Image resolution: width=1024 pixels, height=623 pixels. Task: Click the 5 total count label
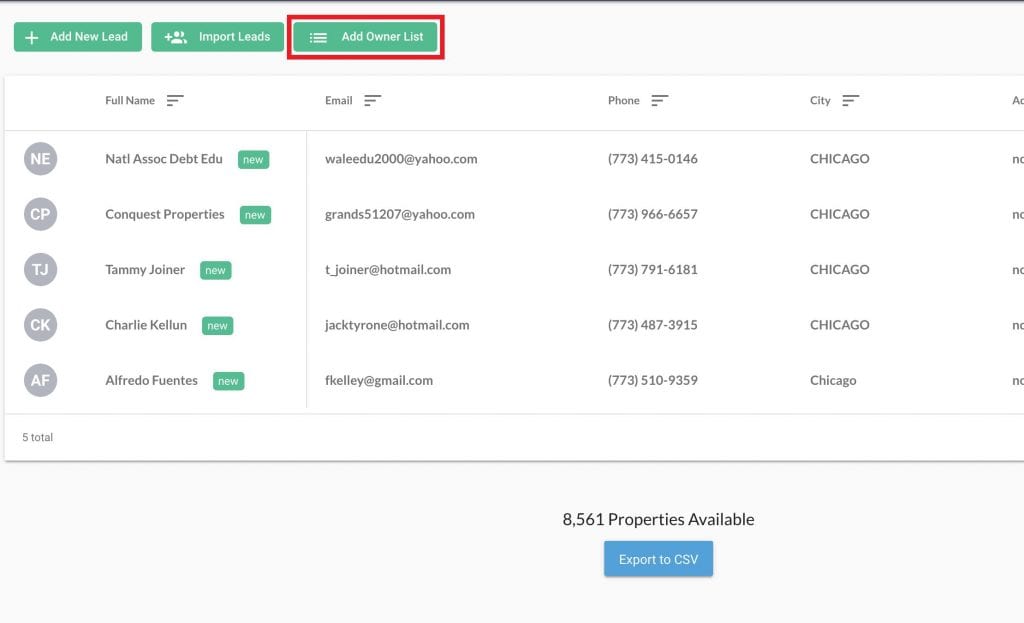coord(38,437)
